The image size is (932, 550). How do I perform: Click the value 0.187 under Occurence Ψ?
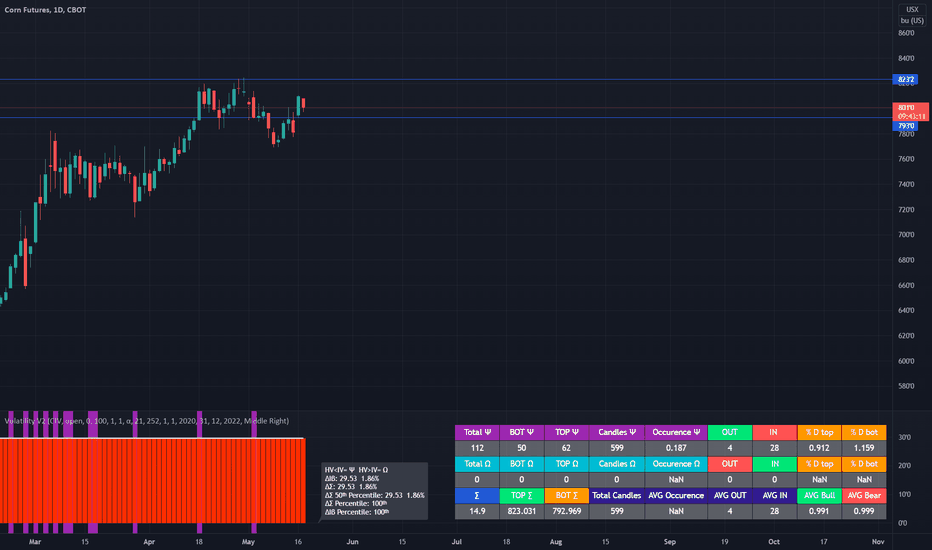point(676,448)
